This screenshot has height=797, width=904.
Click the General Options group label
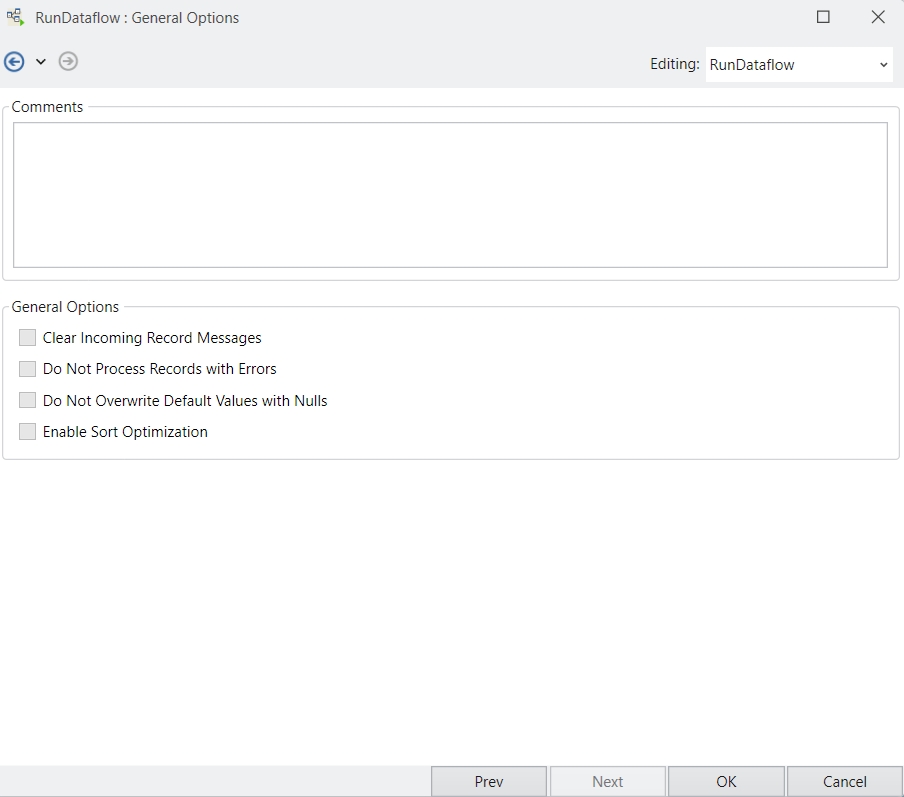(x=65, y=307)
